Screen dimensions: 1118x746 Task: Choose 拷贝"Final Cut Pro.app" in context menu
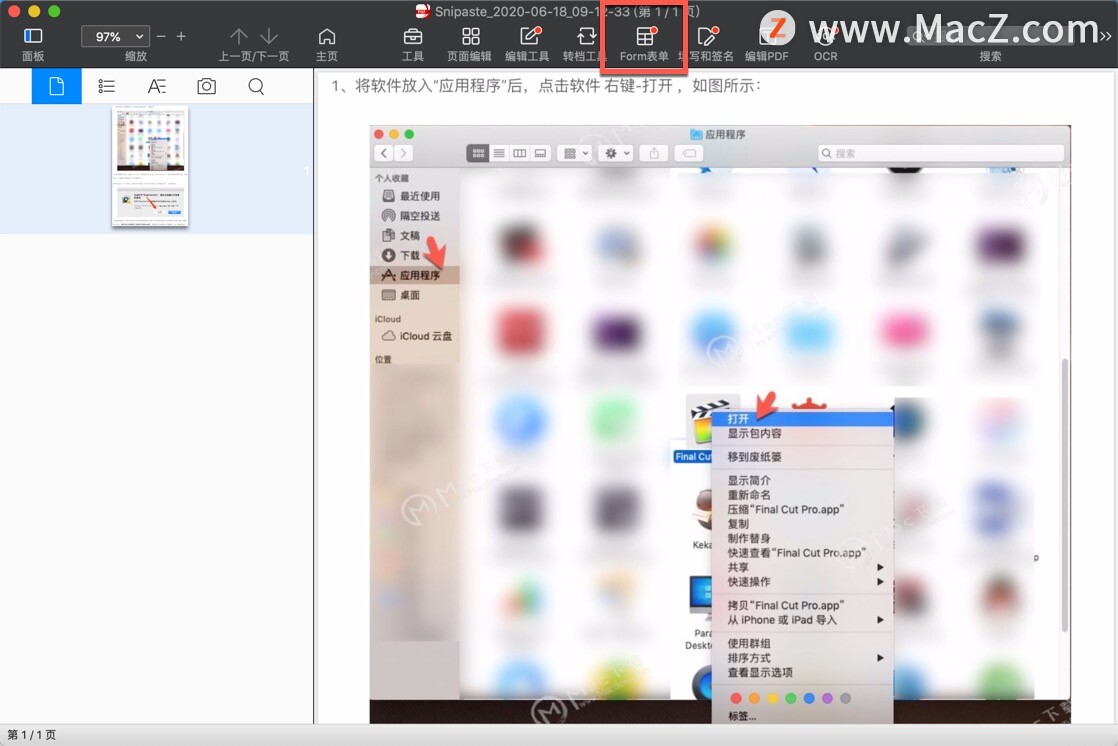click(803, 606)
